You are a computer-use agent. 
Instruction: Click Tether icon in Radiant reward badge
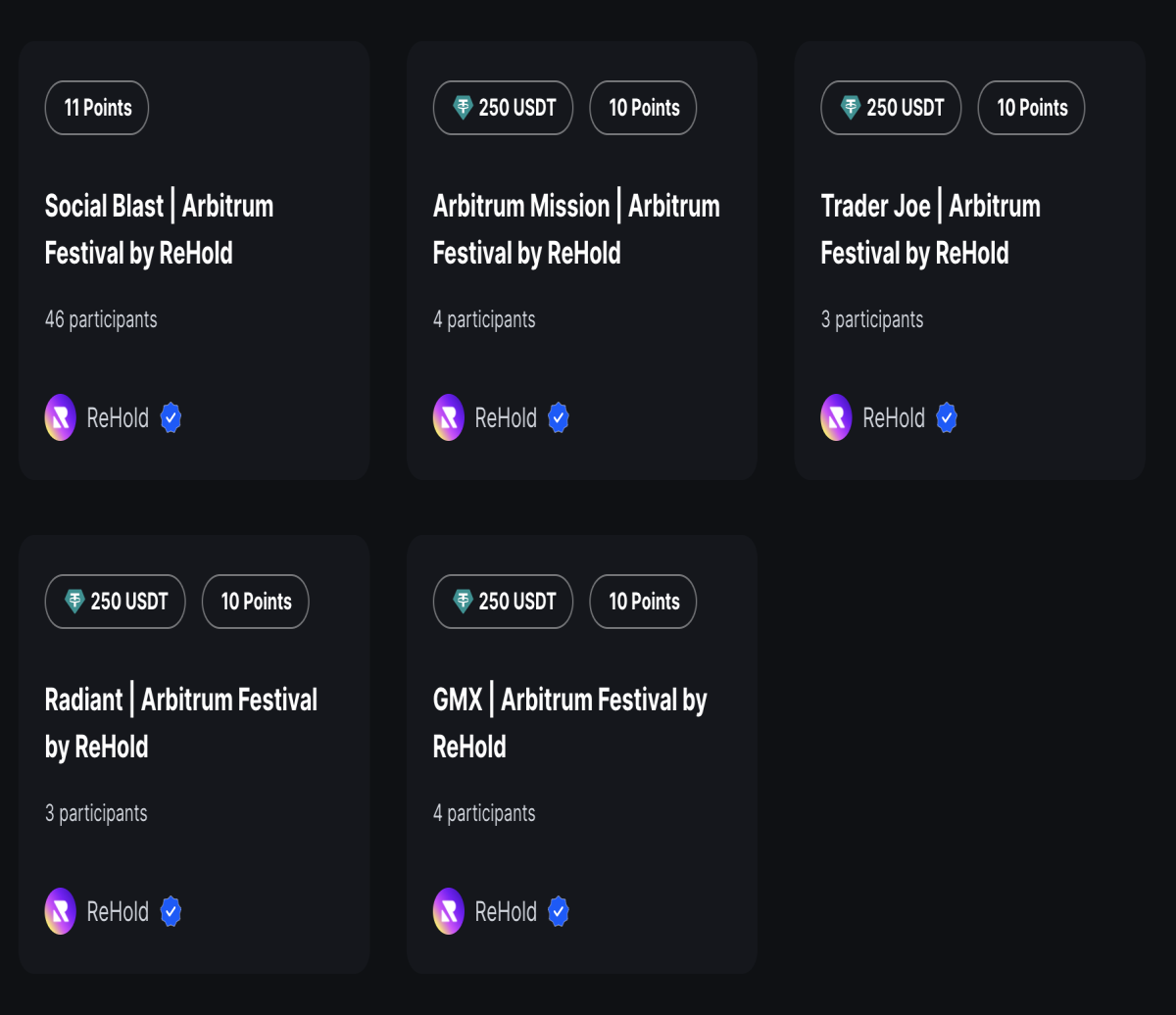75,602
